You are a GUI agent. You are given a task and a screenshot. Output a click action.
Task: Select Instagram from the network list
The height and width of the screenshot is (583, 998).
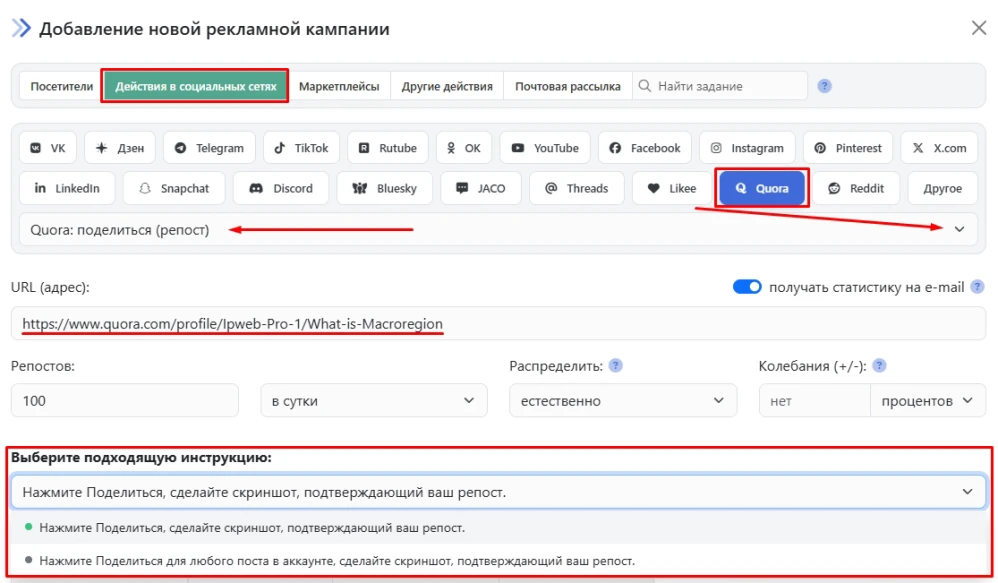[747, 147]
